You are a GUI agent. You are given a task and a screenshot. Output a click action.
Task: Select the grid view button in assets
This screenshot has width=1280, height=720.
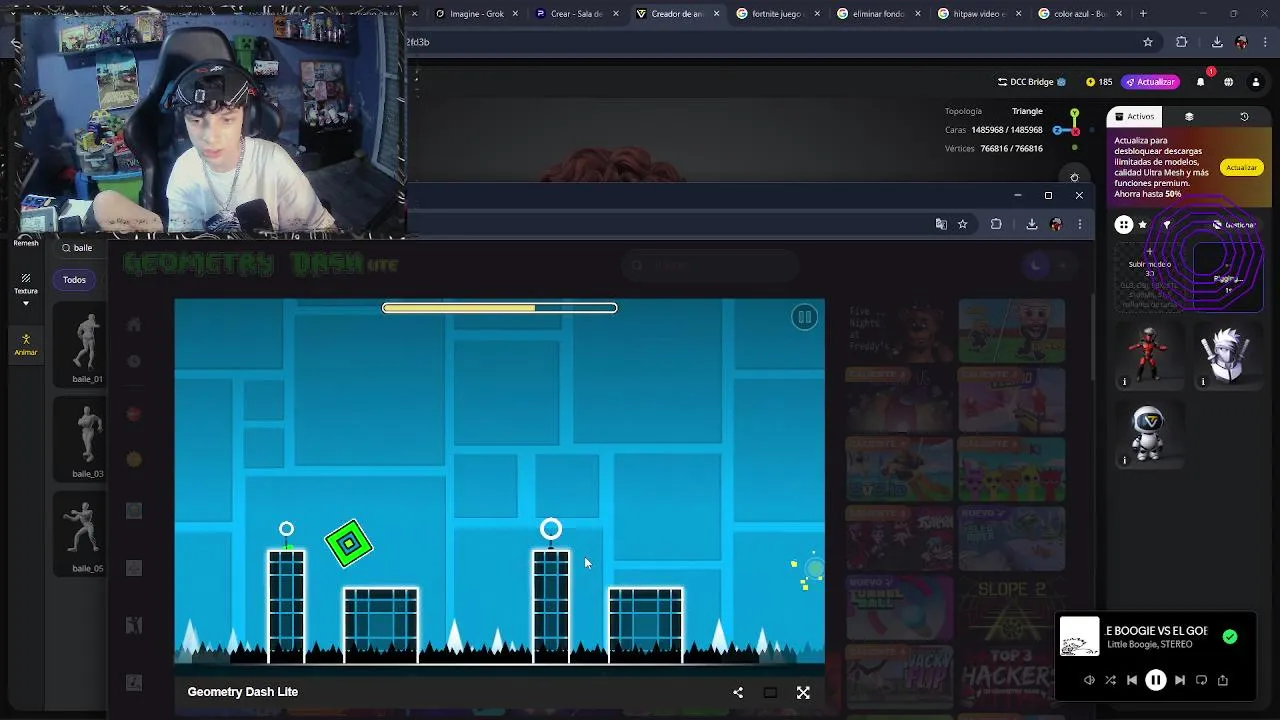(1124, 225)
